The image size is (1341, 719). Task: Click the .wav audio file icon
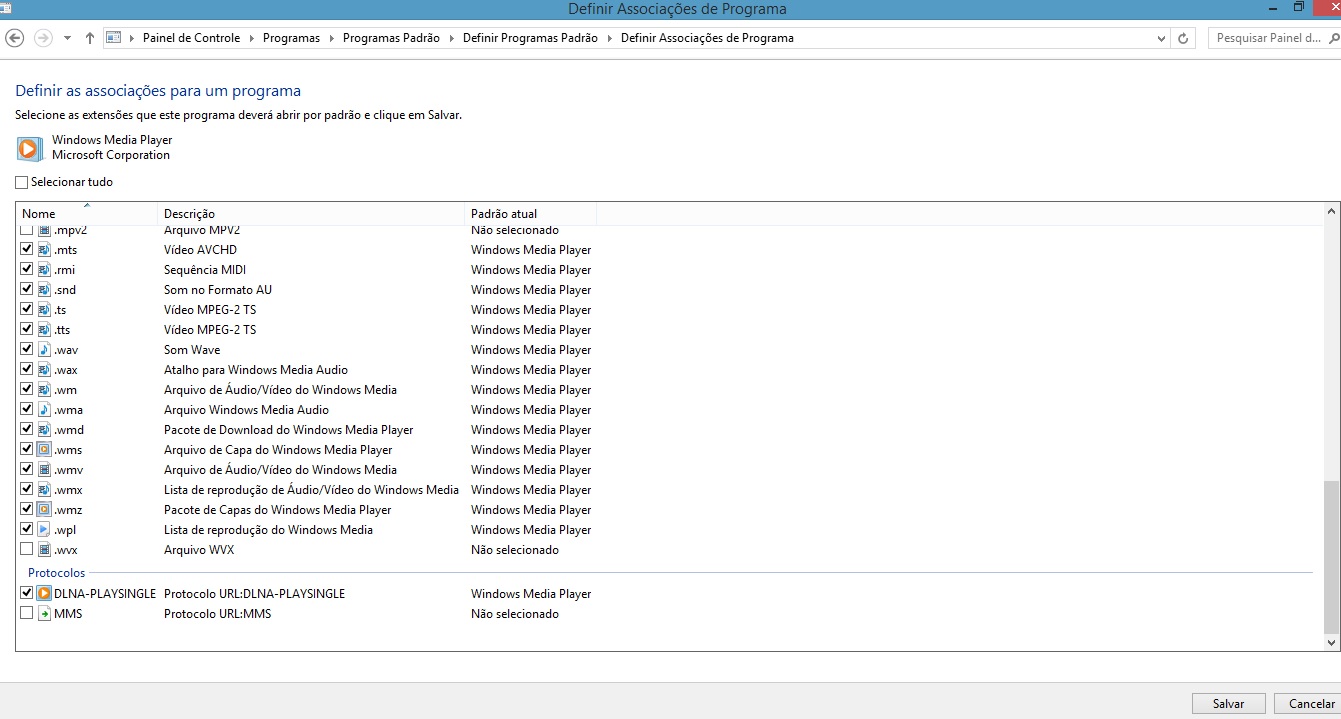(x=44, y=350)
